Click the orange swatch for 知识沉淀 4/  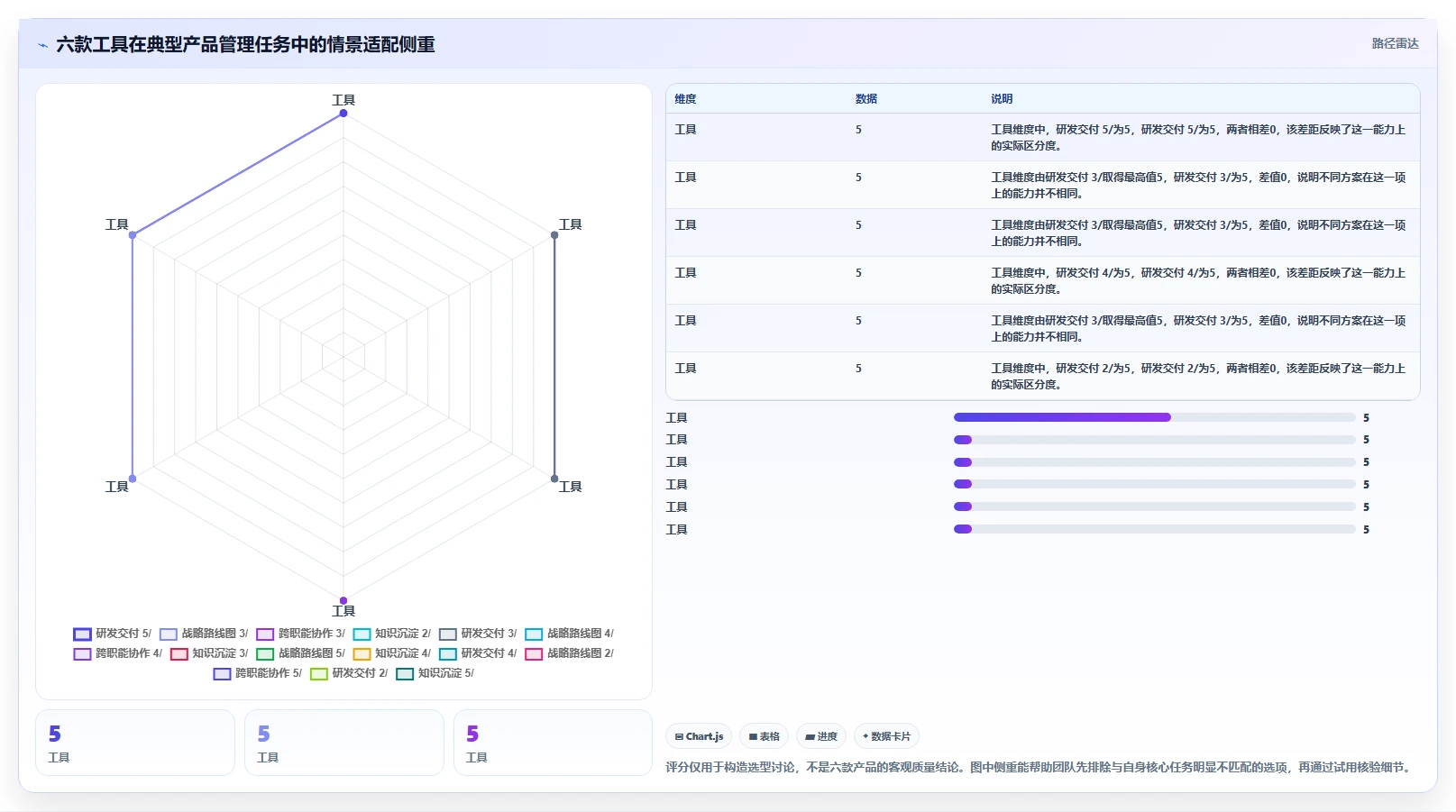click(362, 654)
